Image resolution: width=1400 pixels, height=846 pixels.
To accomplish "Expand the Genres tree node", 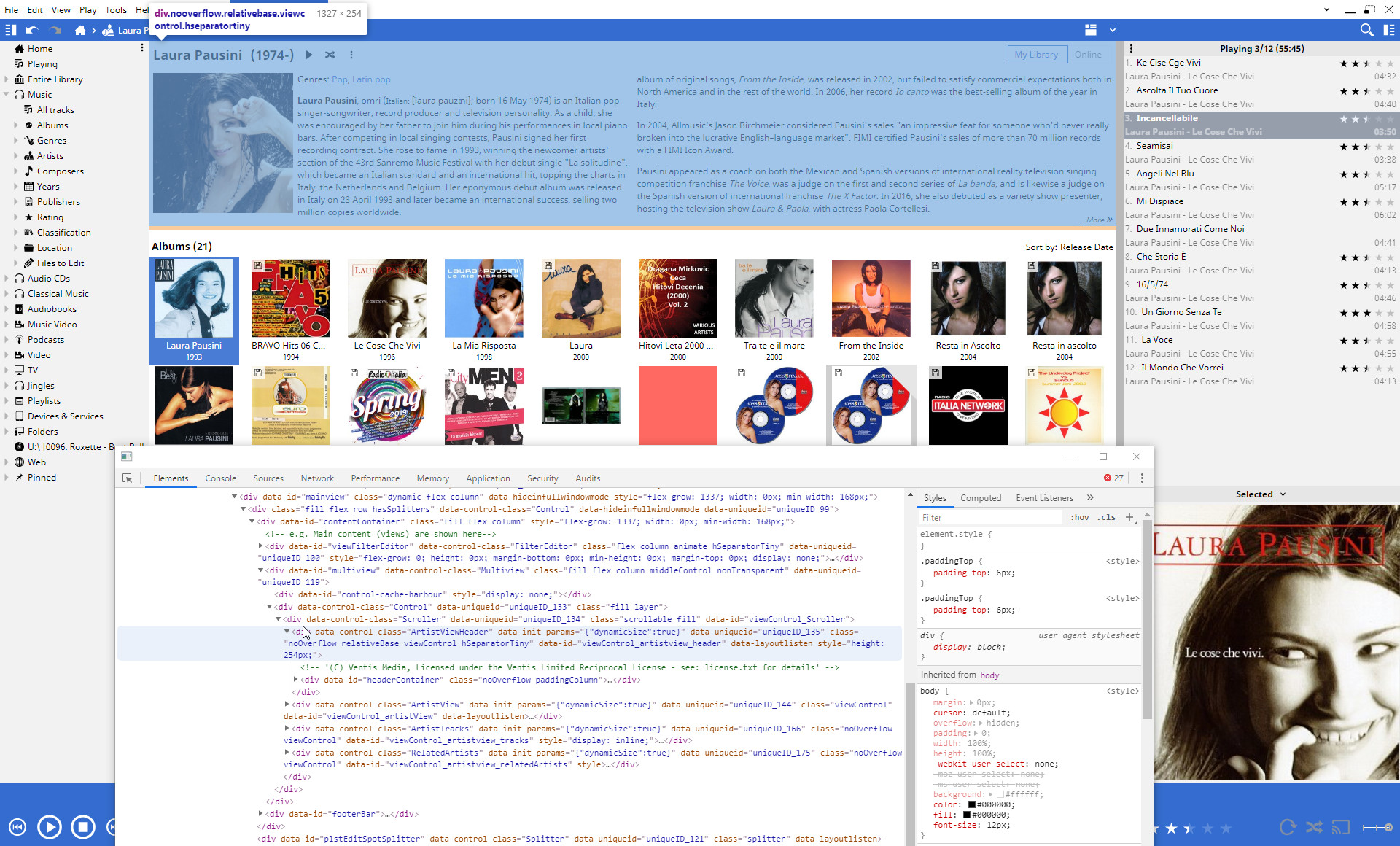I will point(16,141).
